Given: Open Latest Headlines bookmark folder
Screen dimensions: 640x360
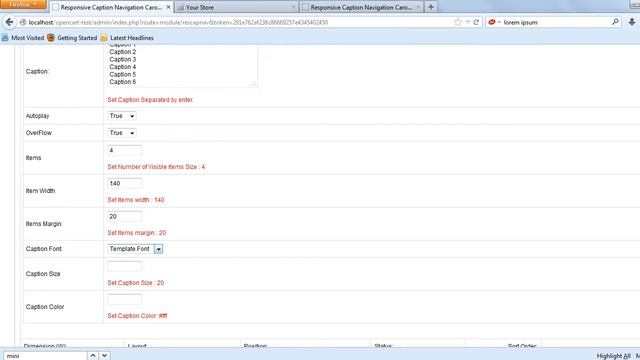Looking at the screenshot, I should [x=127, y=38].
